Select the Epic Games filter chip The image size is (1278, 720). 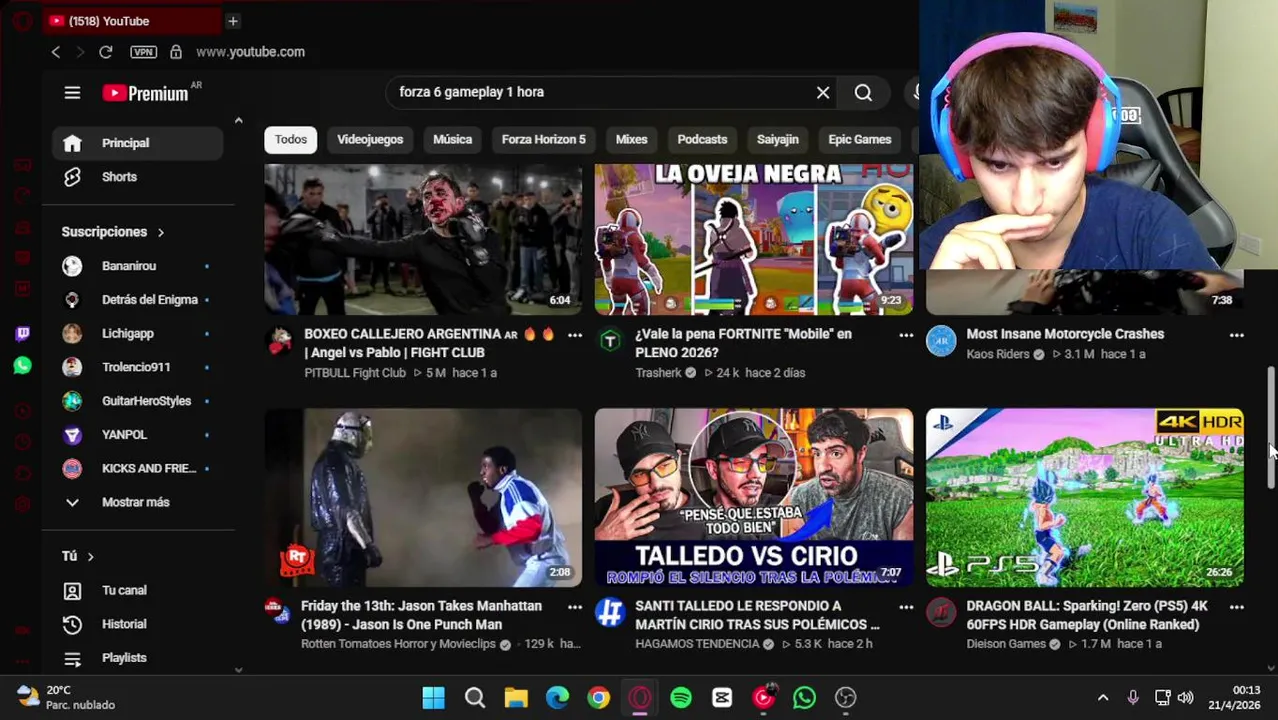(x=859, y=139)
